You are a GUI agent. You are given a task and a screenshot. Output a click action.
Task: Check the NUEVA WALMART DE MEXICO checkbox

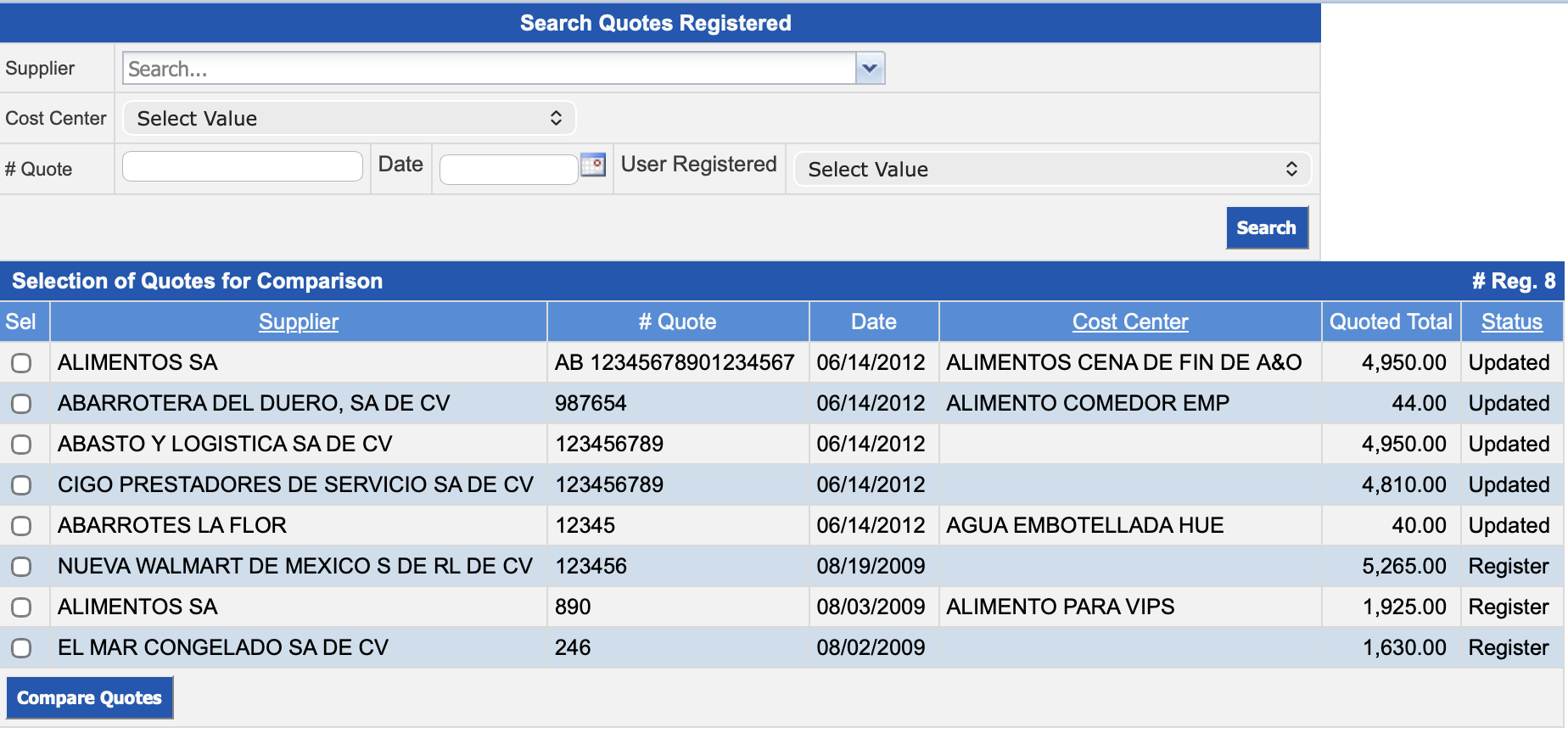pos(21,567)
